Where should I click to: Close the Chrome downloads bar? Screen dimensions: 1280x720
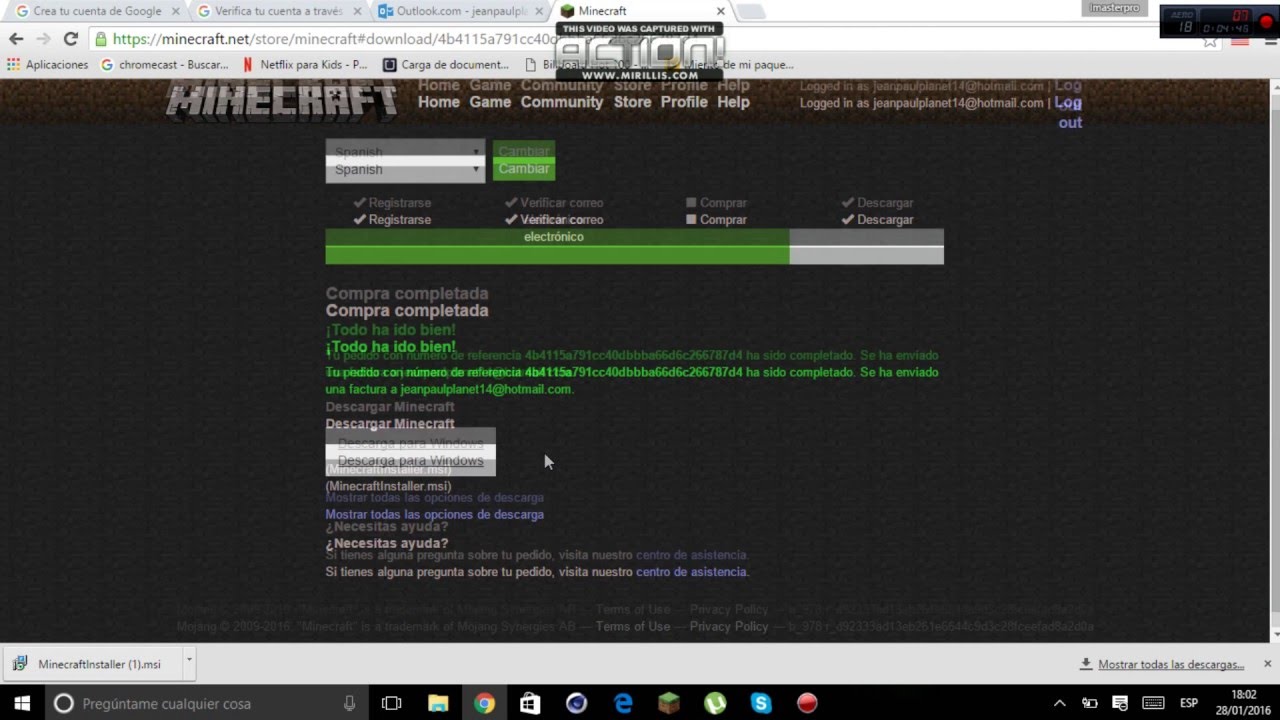(x=1267, y=663)
